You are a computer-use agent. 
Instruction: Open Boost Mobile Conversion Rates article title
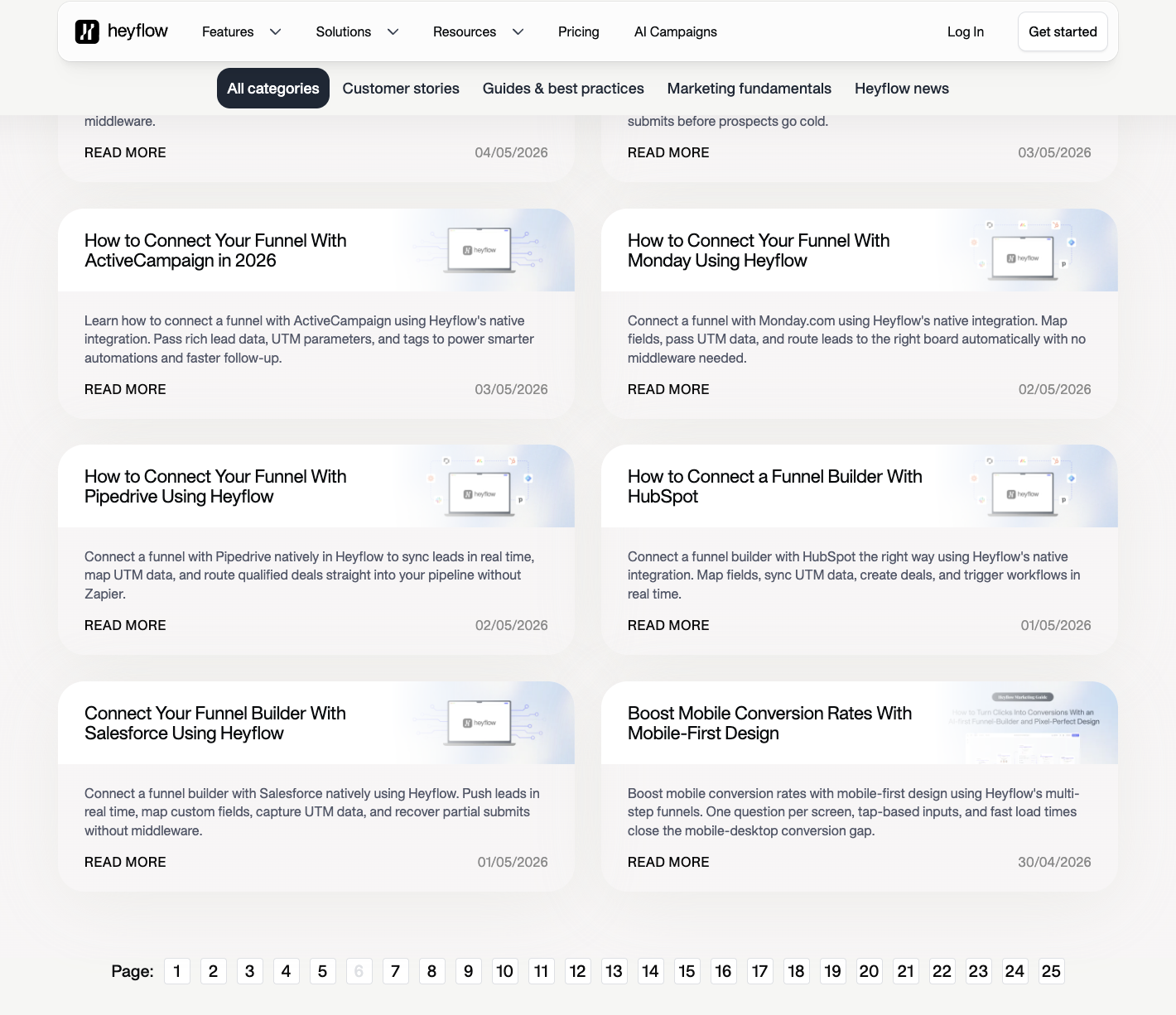(x=769, y=723)
